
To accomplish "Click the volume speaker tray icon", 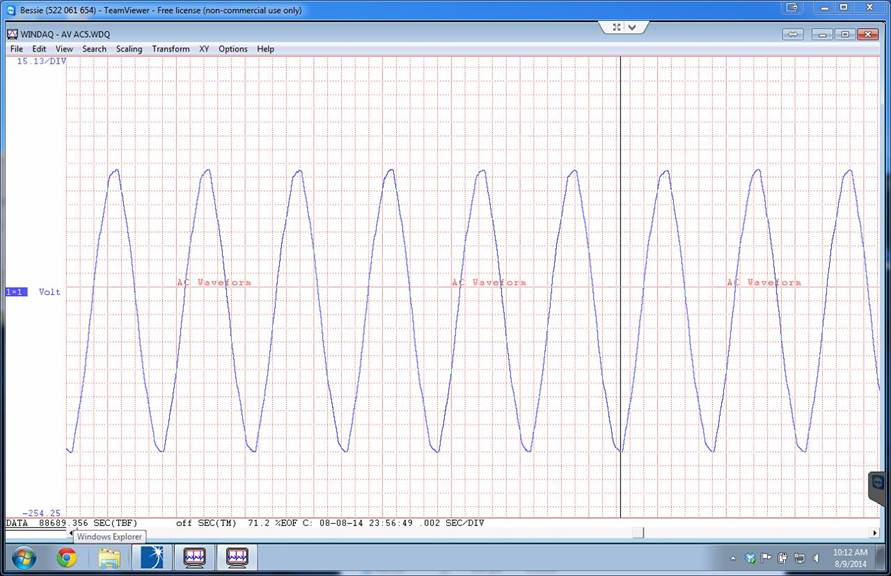I will [x=817, y=559].
